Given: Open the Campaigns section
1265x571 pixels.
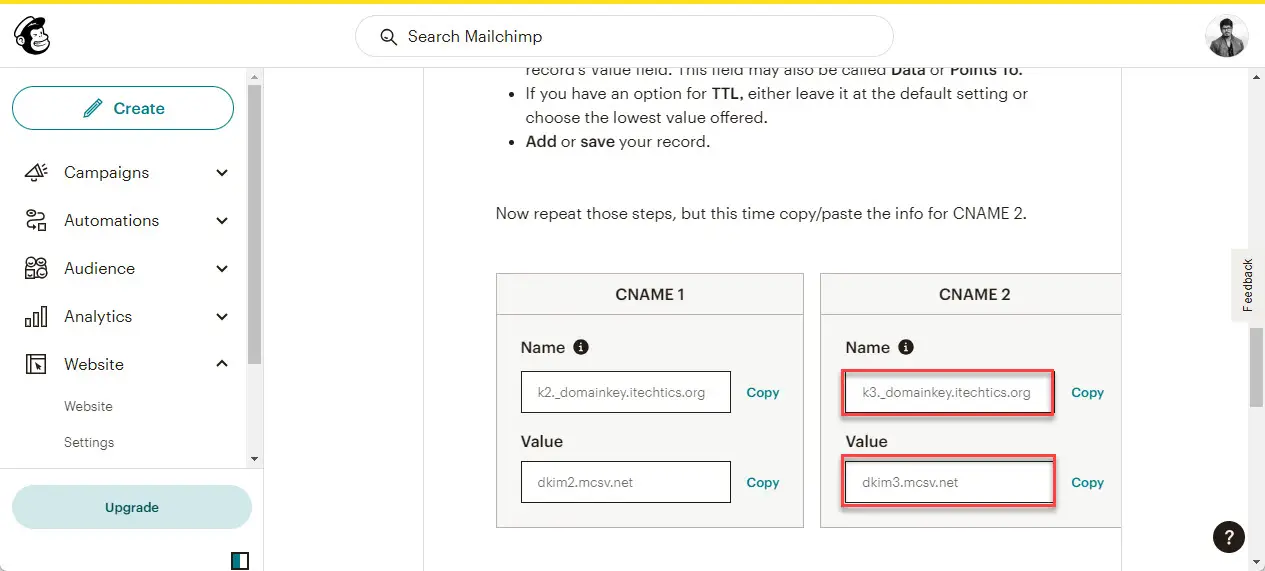Looking at the screenshot, I should click(106, 172).
